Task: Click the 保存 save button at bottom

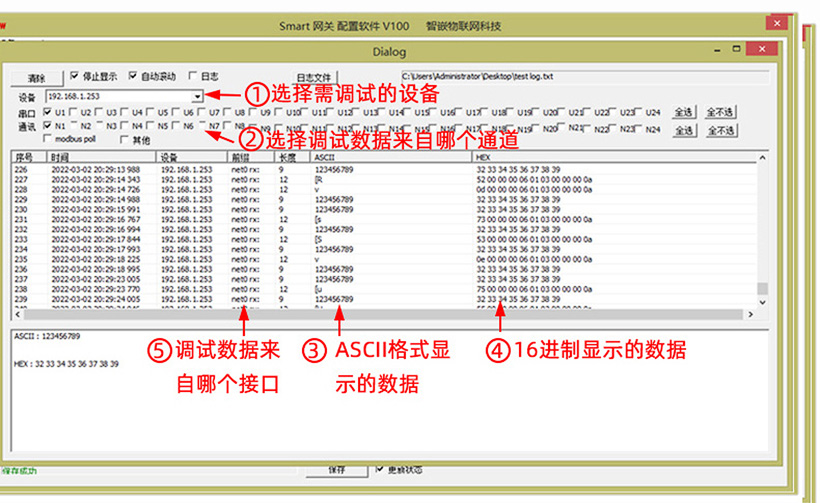Action: pos(337,468)
